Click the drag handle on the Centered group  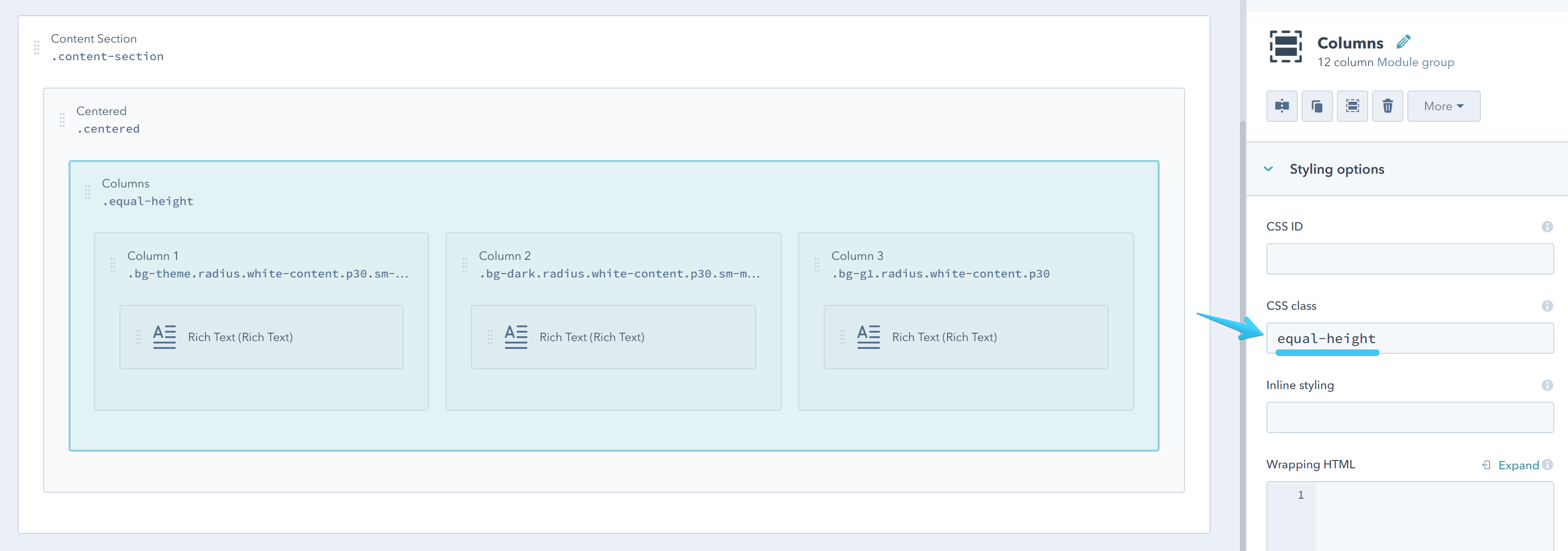pos(63,120)
